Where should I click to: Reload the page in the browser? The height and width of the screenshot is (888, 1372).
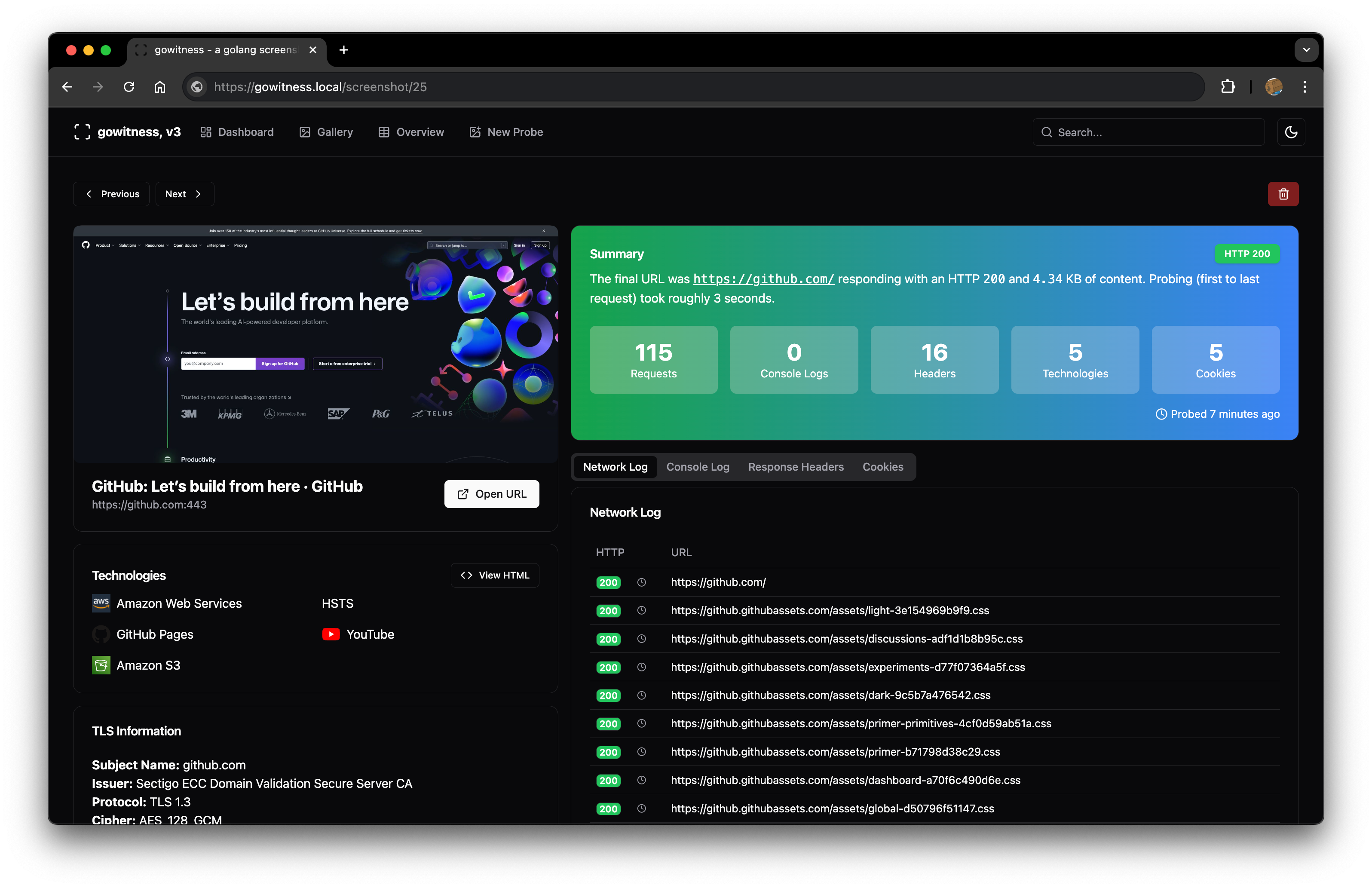point(129,86)
